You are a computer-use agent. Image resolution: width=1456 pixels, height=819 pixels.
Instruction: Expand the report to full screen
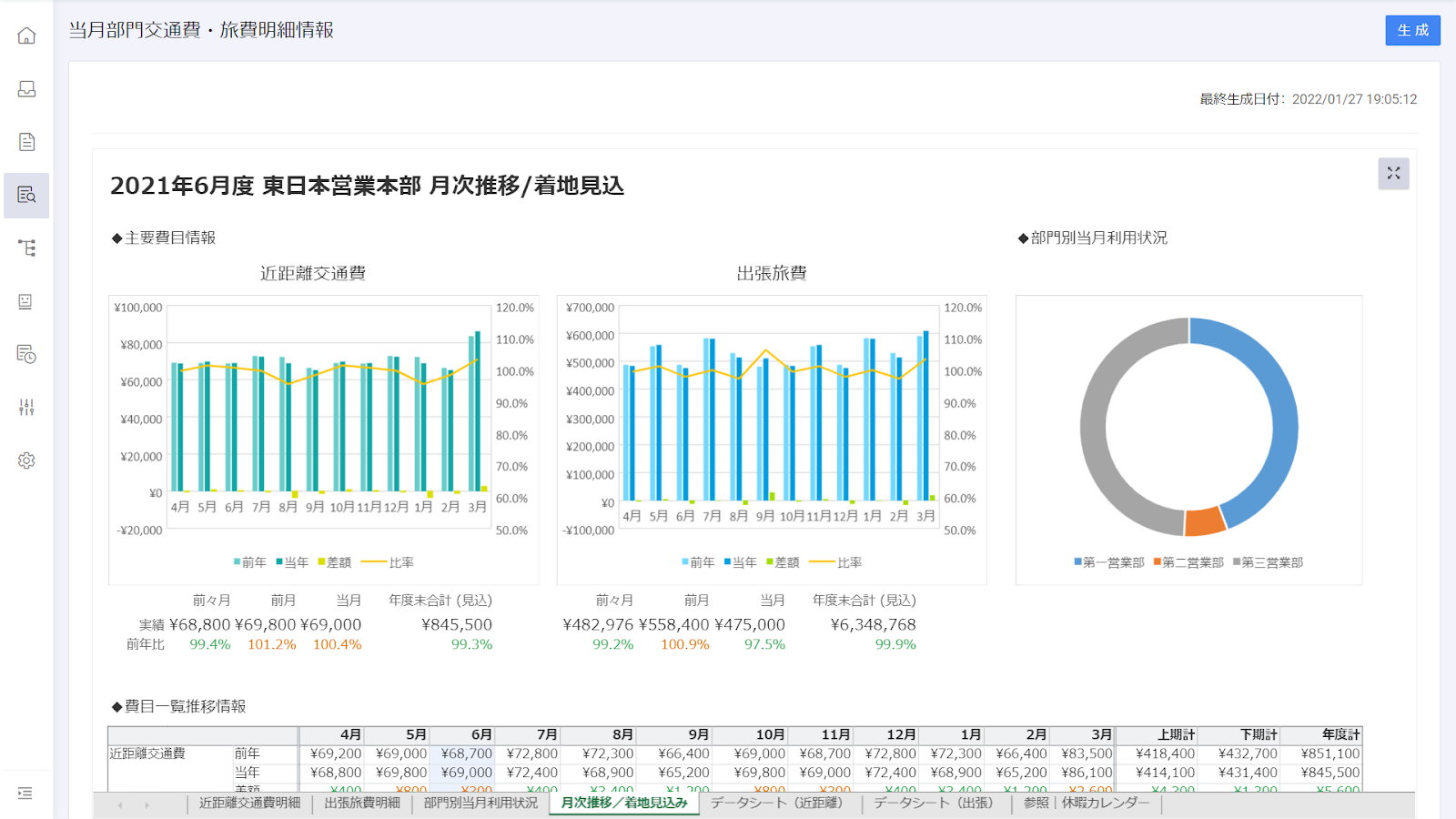coord(1393,173)
